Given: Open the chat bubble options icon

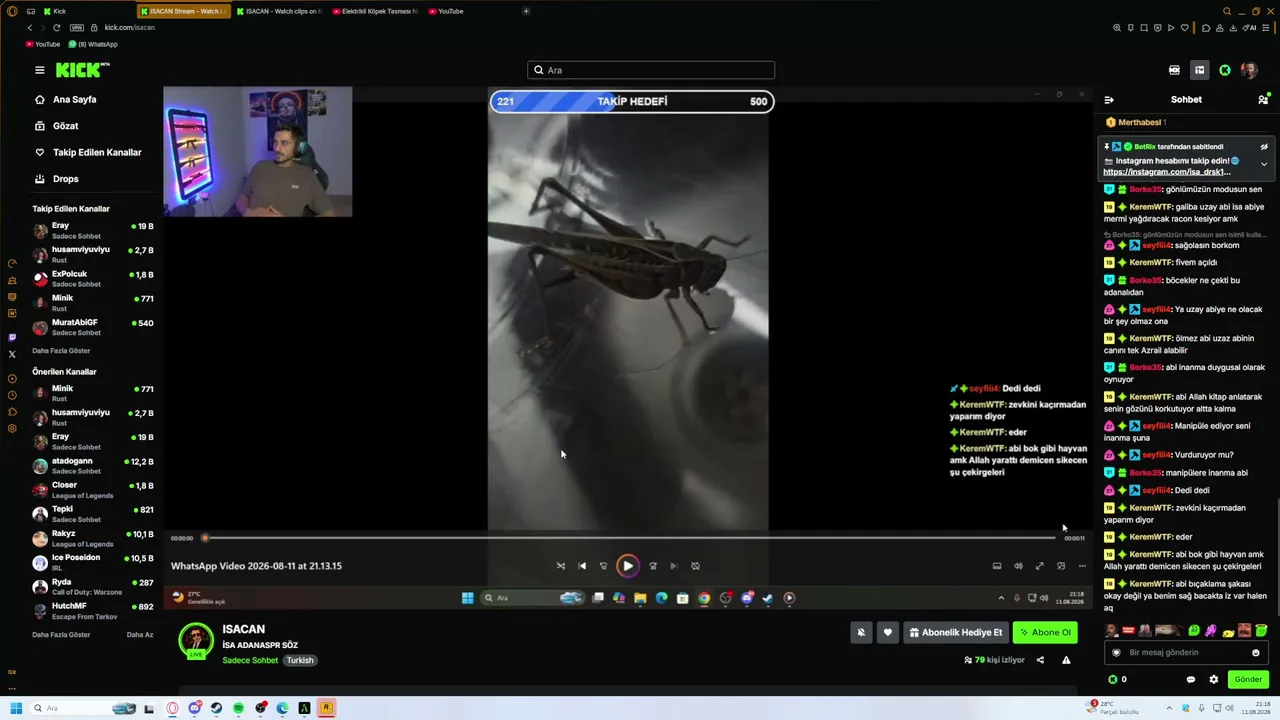Looking at the screenshot, I should pos(1191,679).
